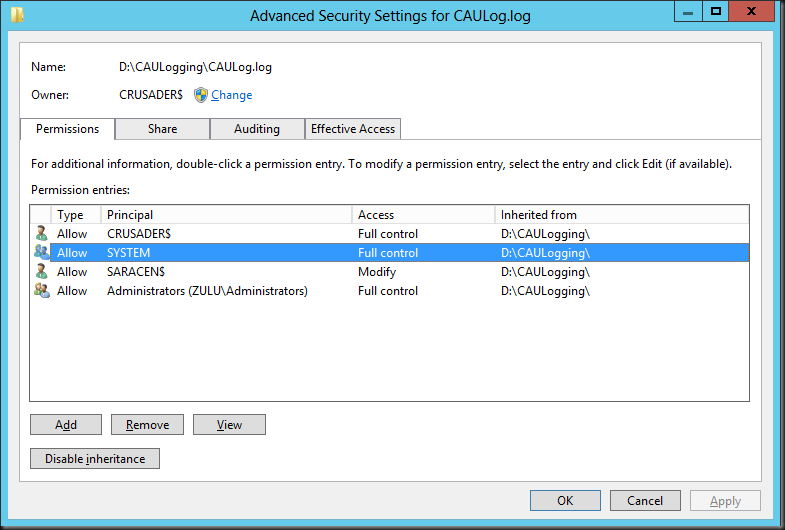Remove the selected permission entry

147,424
